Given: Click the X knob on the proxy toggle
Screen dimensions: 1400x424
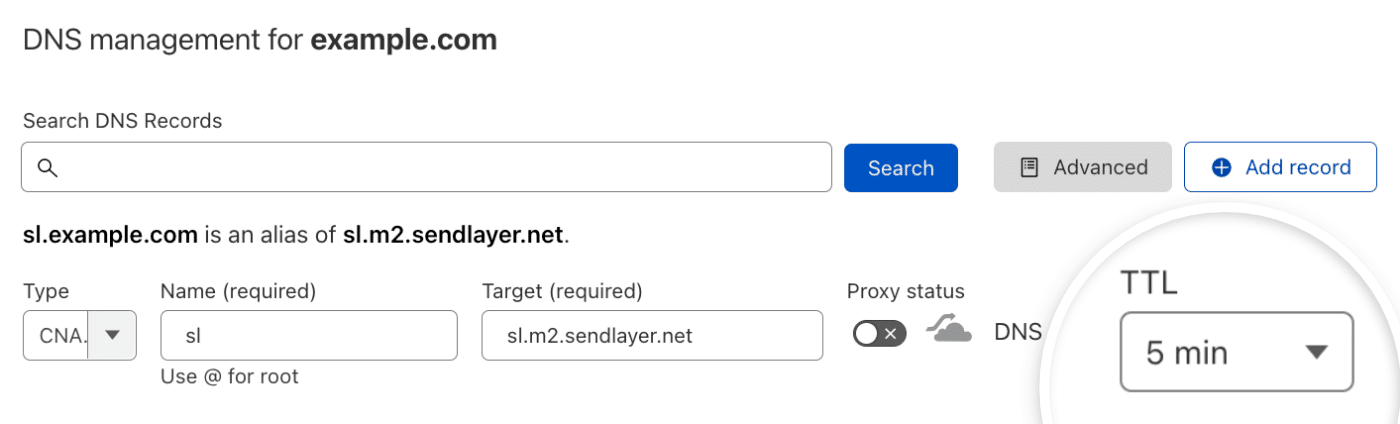Looking at the screenshot, I should click(x=891, y=334).
